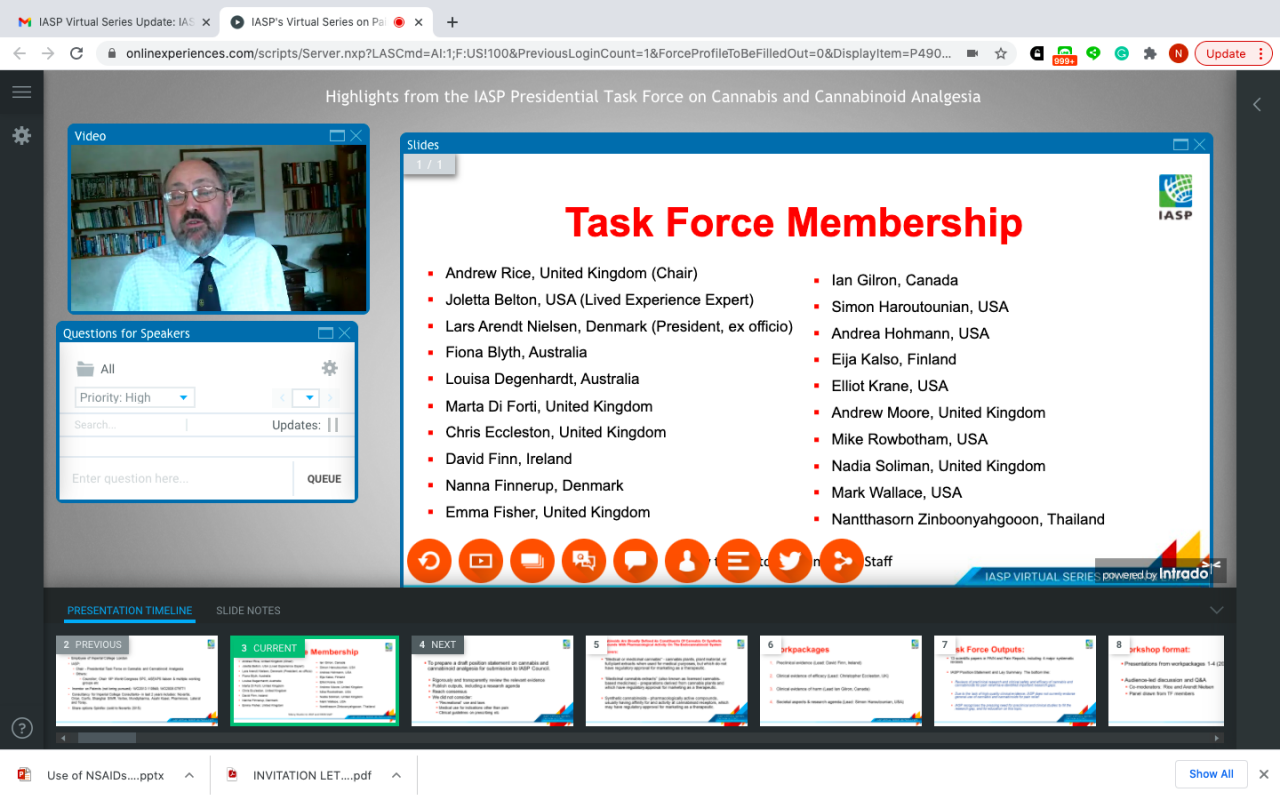Open the speaker bio person icon
The height and width of the screenshot is (800, 1280).
tap(687, 561)
